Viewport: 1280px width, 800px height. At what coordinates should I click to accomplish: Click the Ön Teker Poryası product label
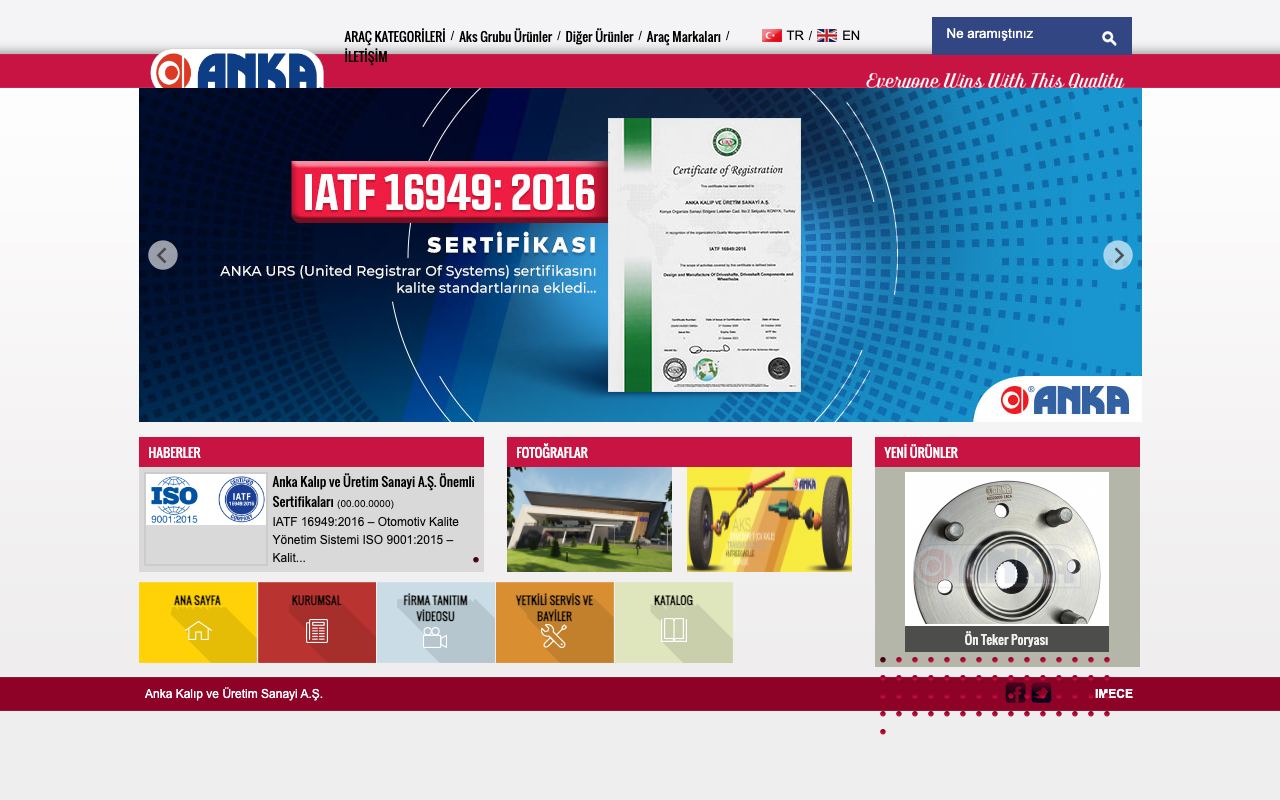[x=1007, y=639]
